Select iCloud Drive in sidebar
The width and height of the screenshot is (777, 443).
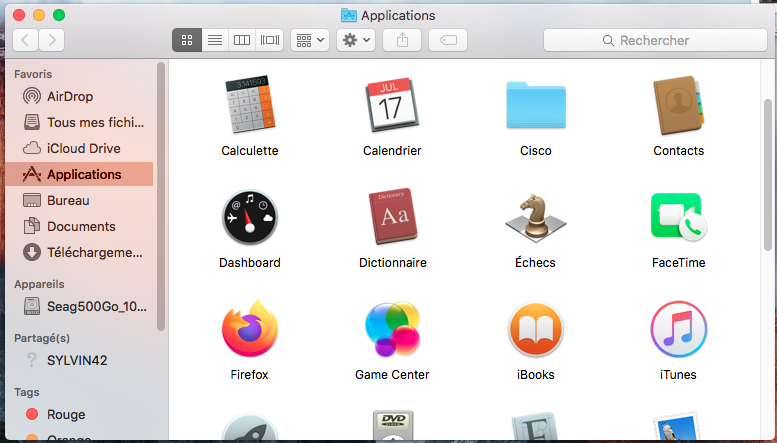tap(84, 148)
